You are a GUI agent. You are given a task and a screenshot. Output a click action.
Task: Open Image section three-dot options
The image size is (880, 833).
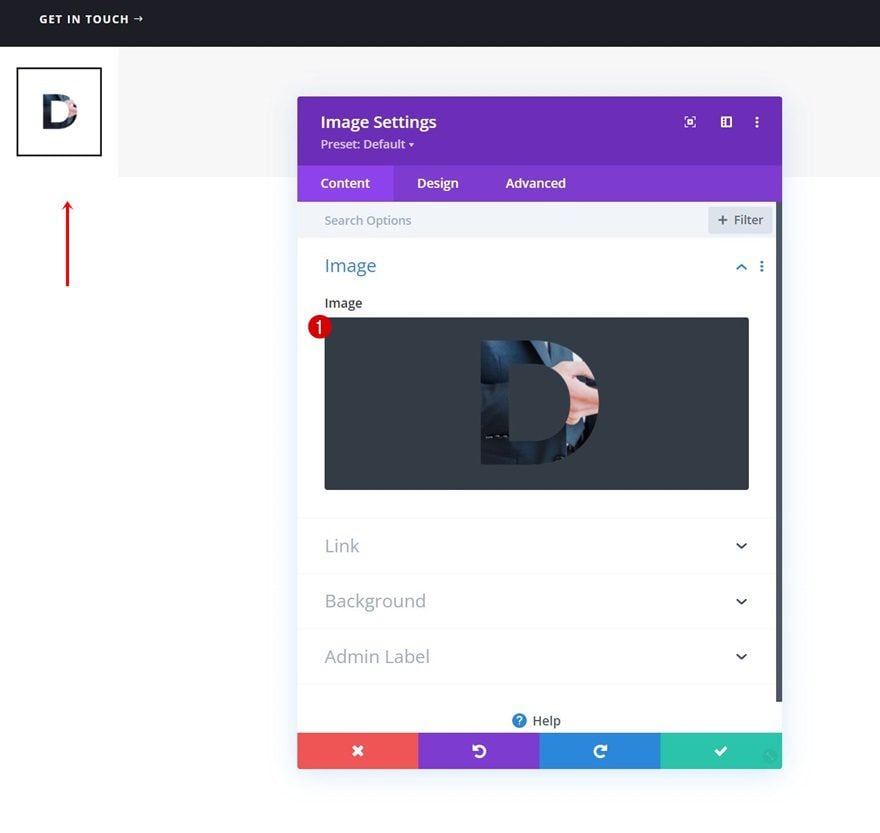coord(761,266)
